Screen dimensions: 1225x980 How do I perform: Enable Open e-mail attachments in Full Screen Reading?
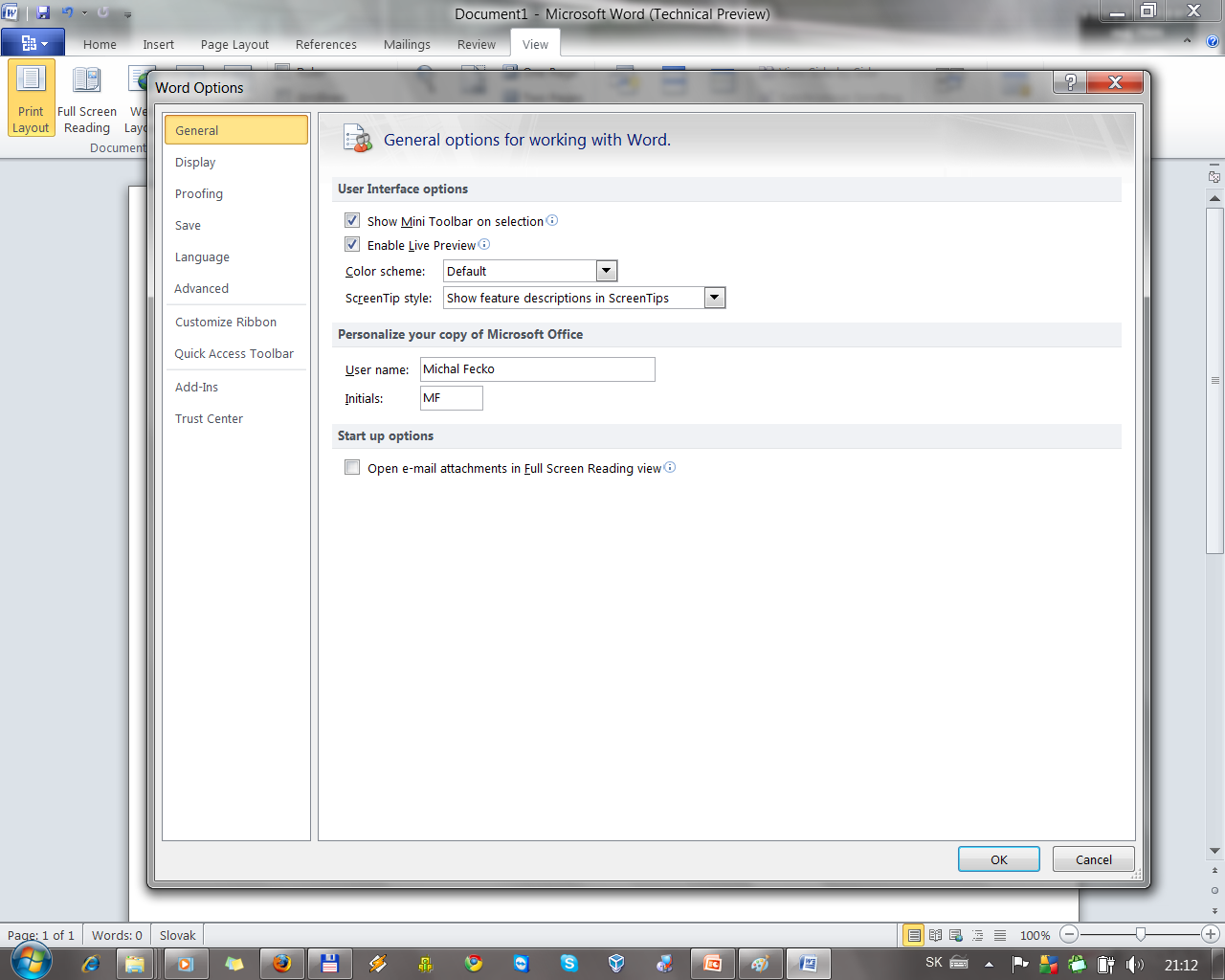pos(352,467)
